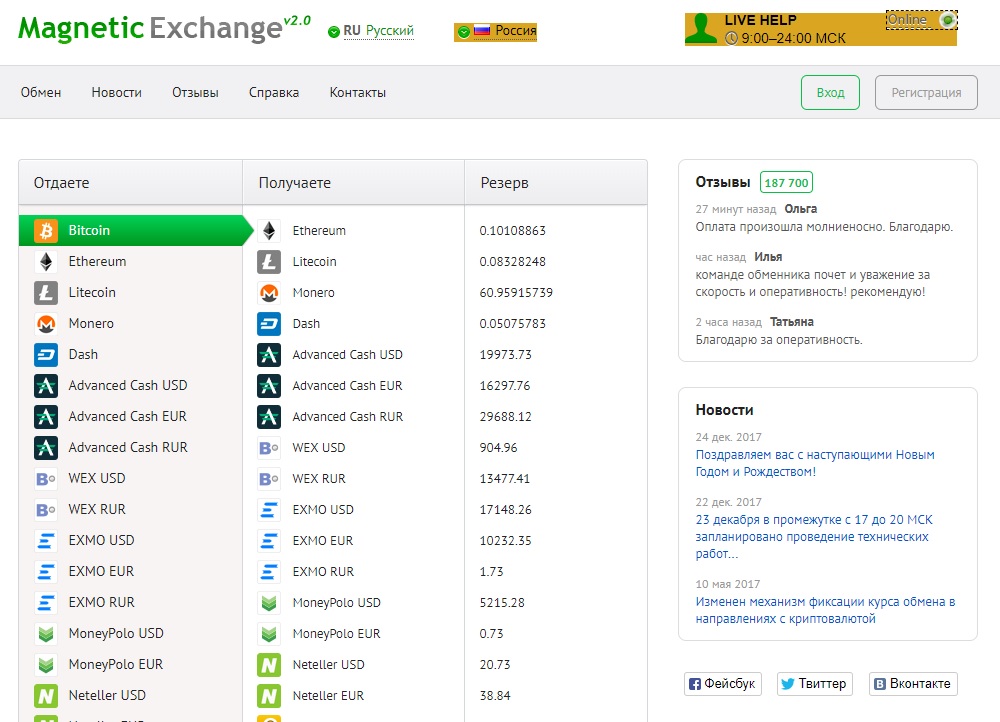The height and width of the screenshot is (722, 1000).
Task: Click the Advanced Cash USD icon under Отдаете
Action: coord(46,385)
